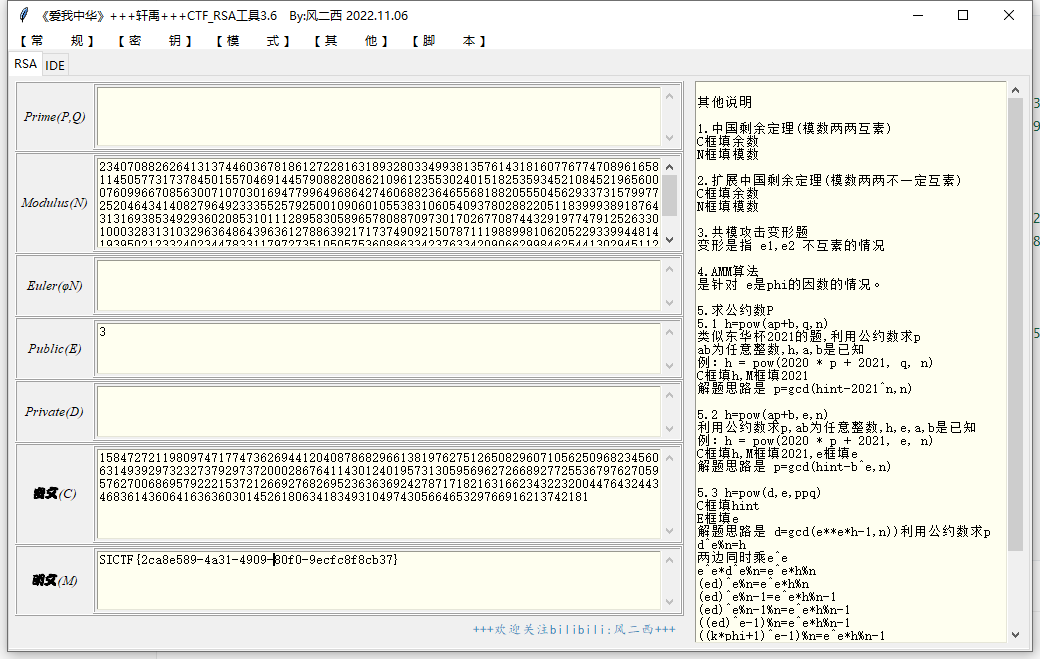This screenshot has width=1040, height=659.
Task: Click into the Private(D) input field
Action: tap(378, 411)
